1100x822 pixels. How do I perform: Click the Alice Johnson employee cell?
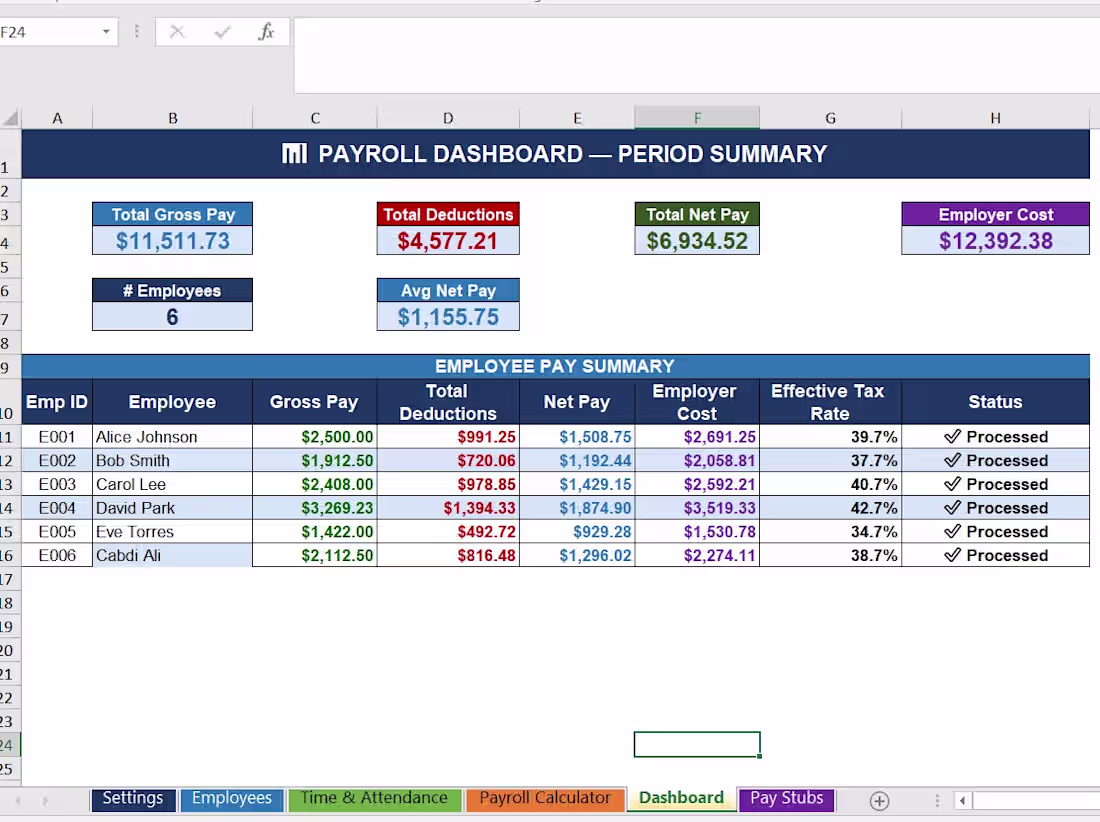click(x=173, y=437)
